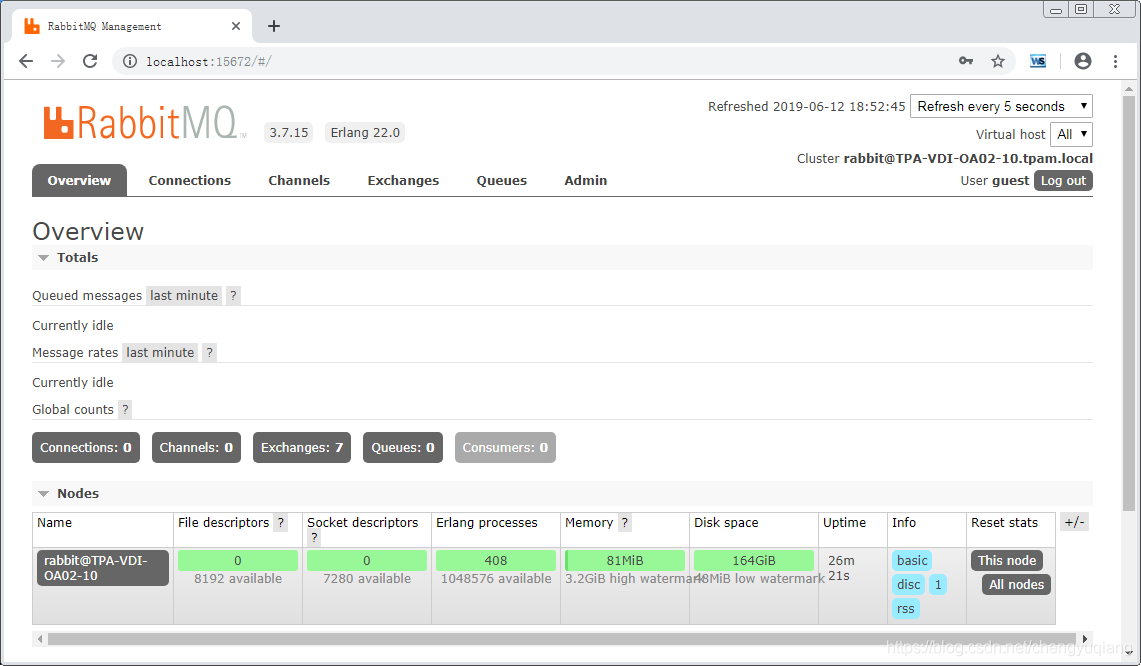This screenshot has height=666, width=1141.
Task: Toggle node table columns with +/-
Action: click(1074, 522)
